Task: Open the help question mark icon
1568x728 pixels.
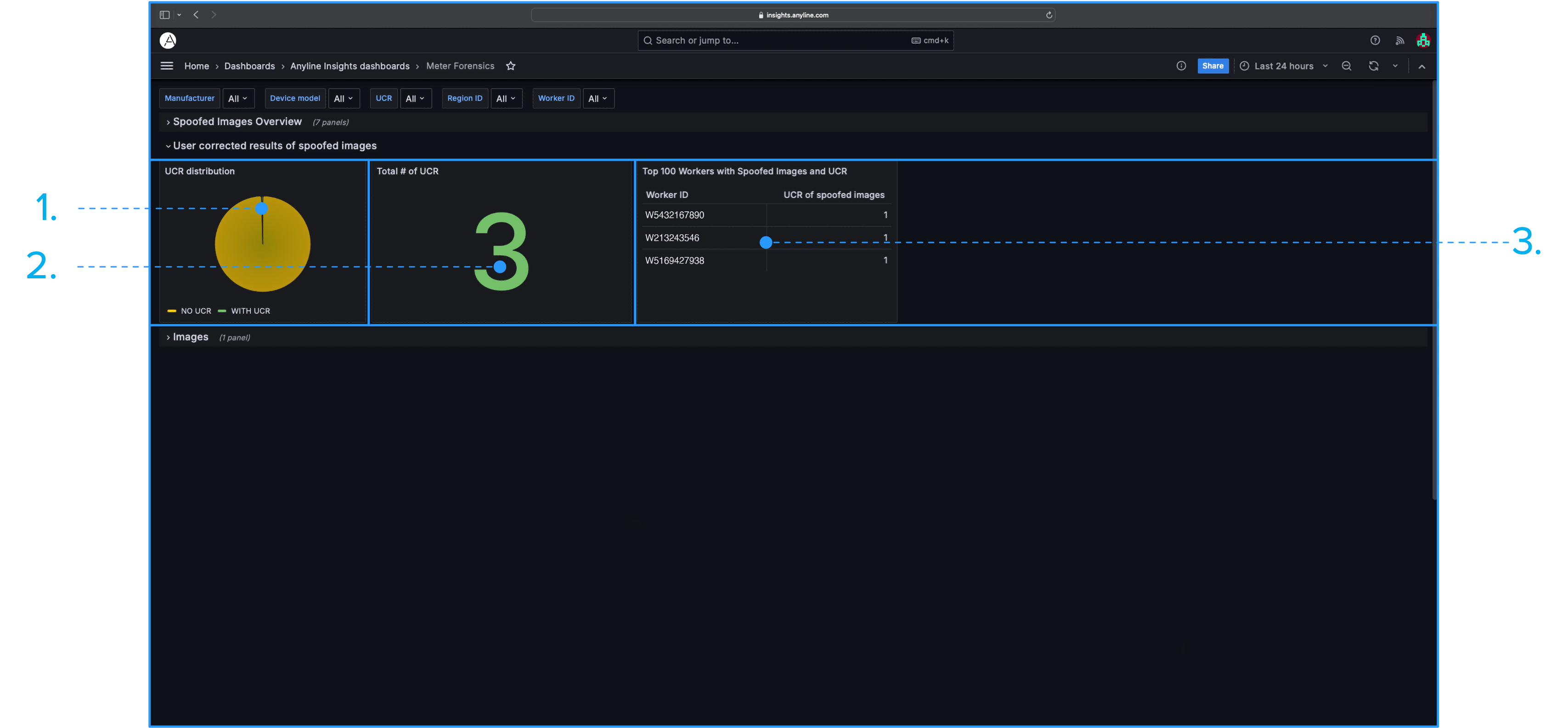Action: [1375, 40]
